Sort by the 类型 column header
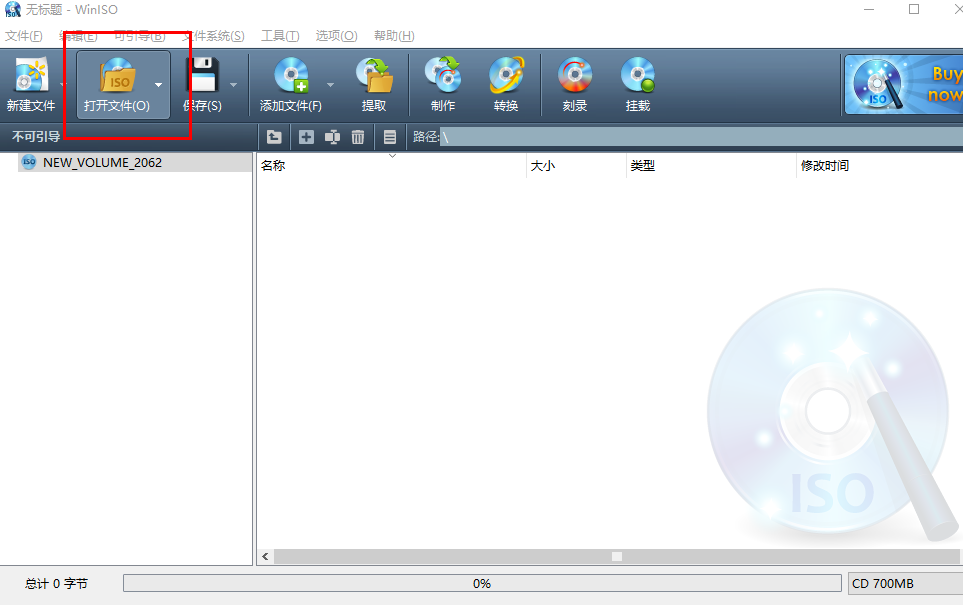 click(711, 165)
